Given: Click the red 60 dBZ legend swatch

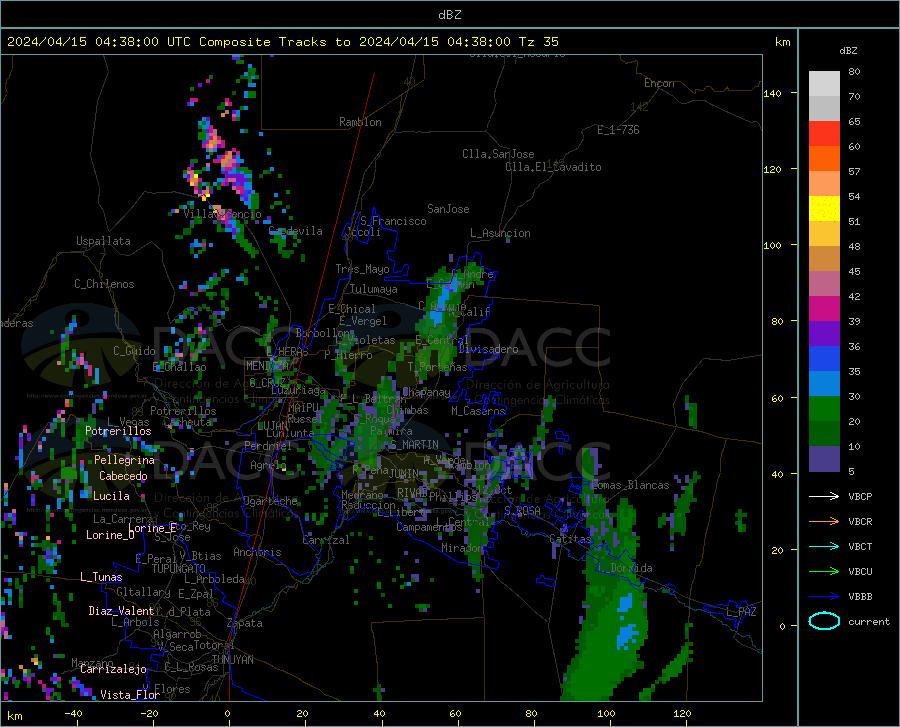Looking at the screenshot, I should [824, 133].
